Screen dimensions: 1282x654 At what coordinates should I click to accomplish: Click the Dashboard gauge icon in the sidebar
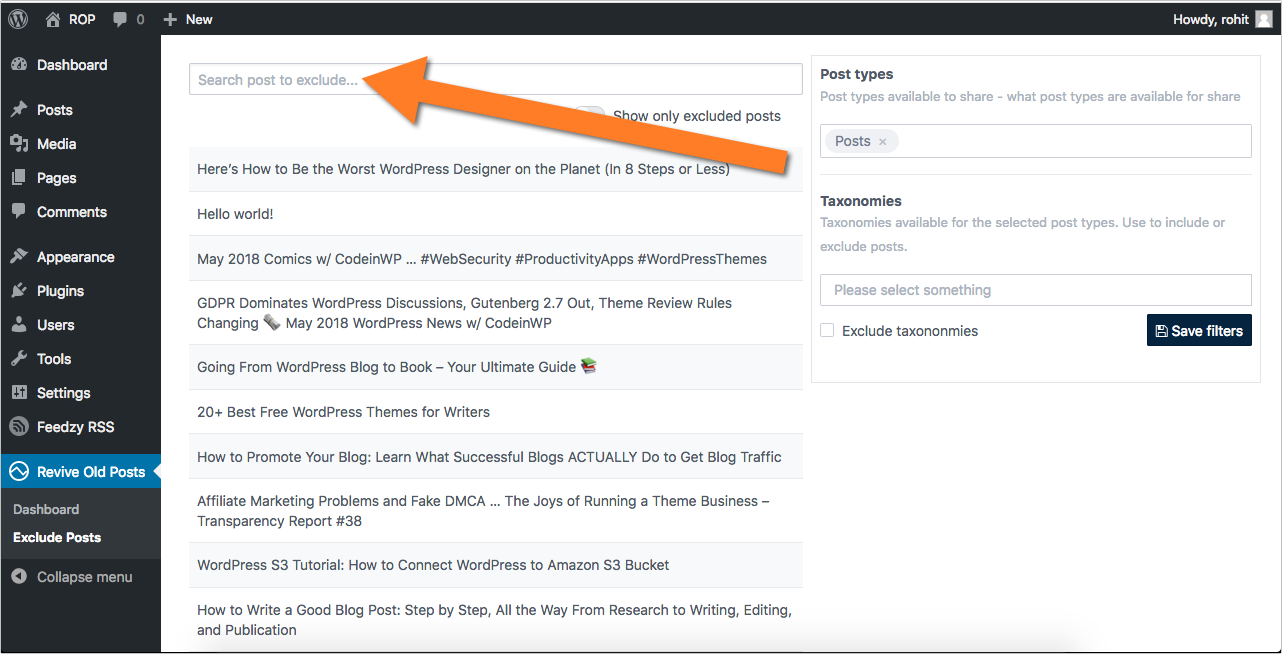[x=19, y=65]
